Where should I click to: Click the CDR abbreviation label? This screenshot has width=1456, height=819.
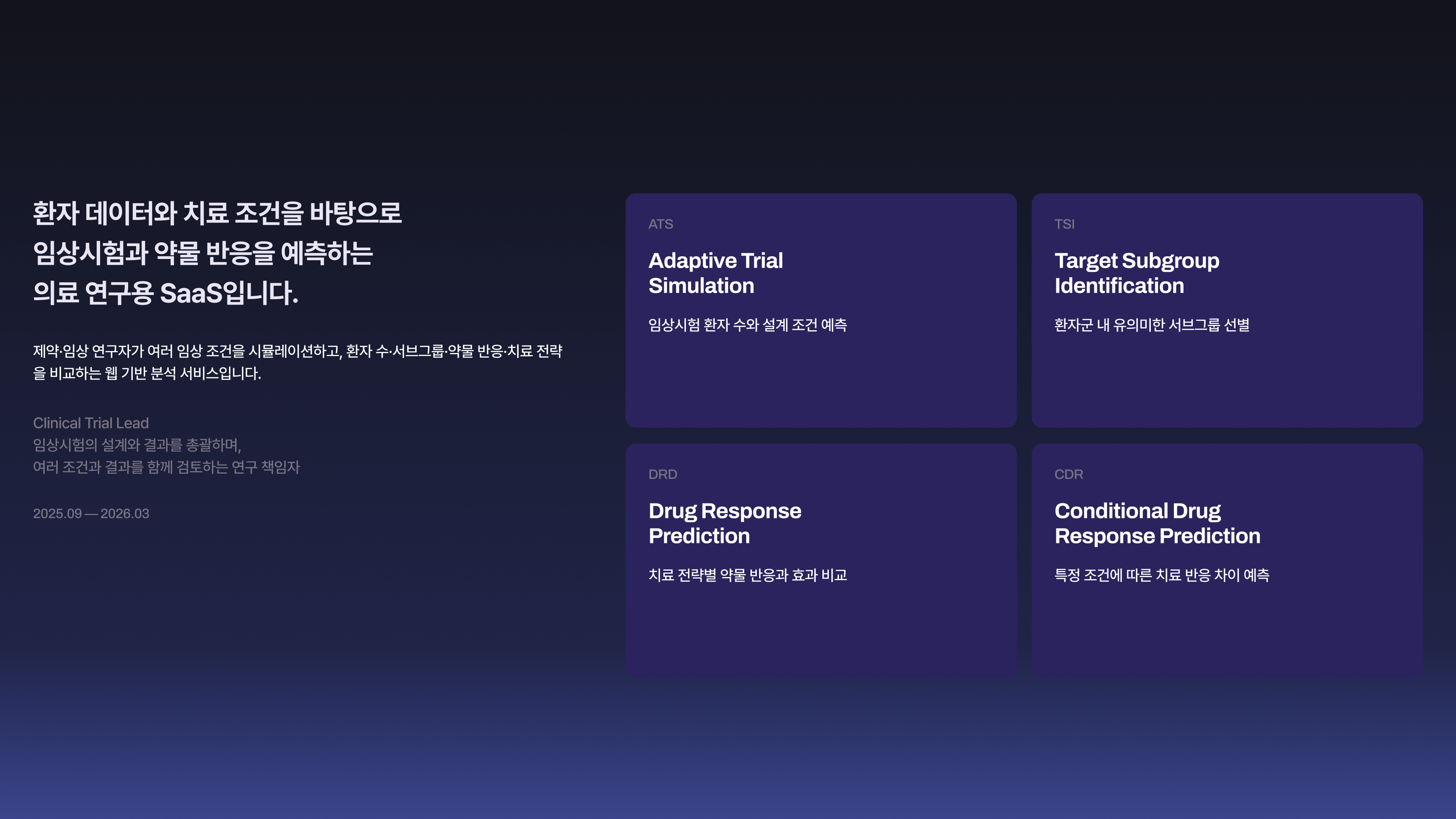[x=1068, y=475]
